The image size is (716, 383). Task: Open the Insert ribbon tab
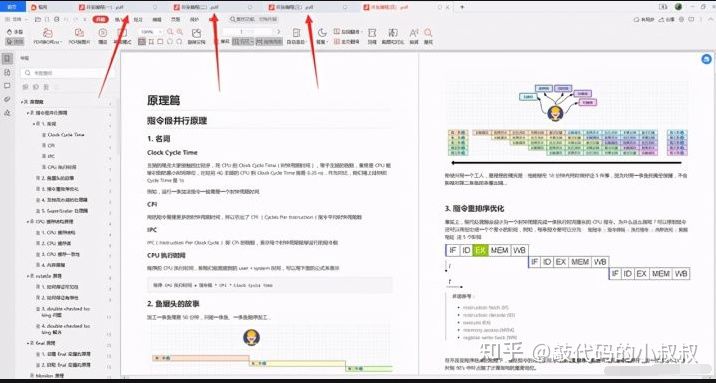[120, 20]
